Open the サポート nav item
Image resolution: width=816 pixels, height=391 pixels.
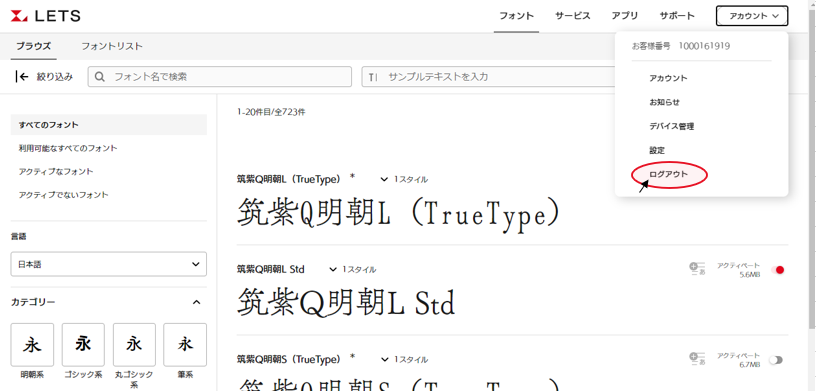[677, 16]
